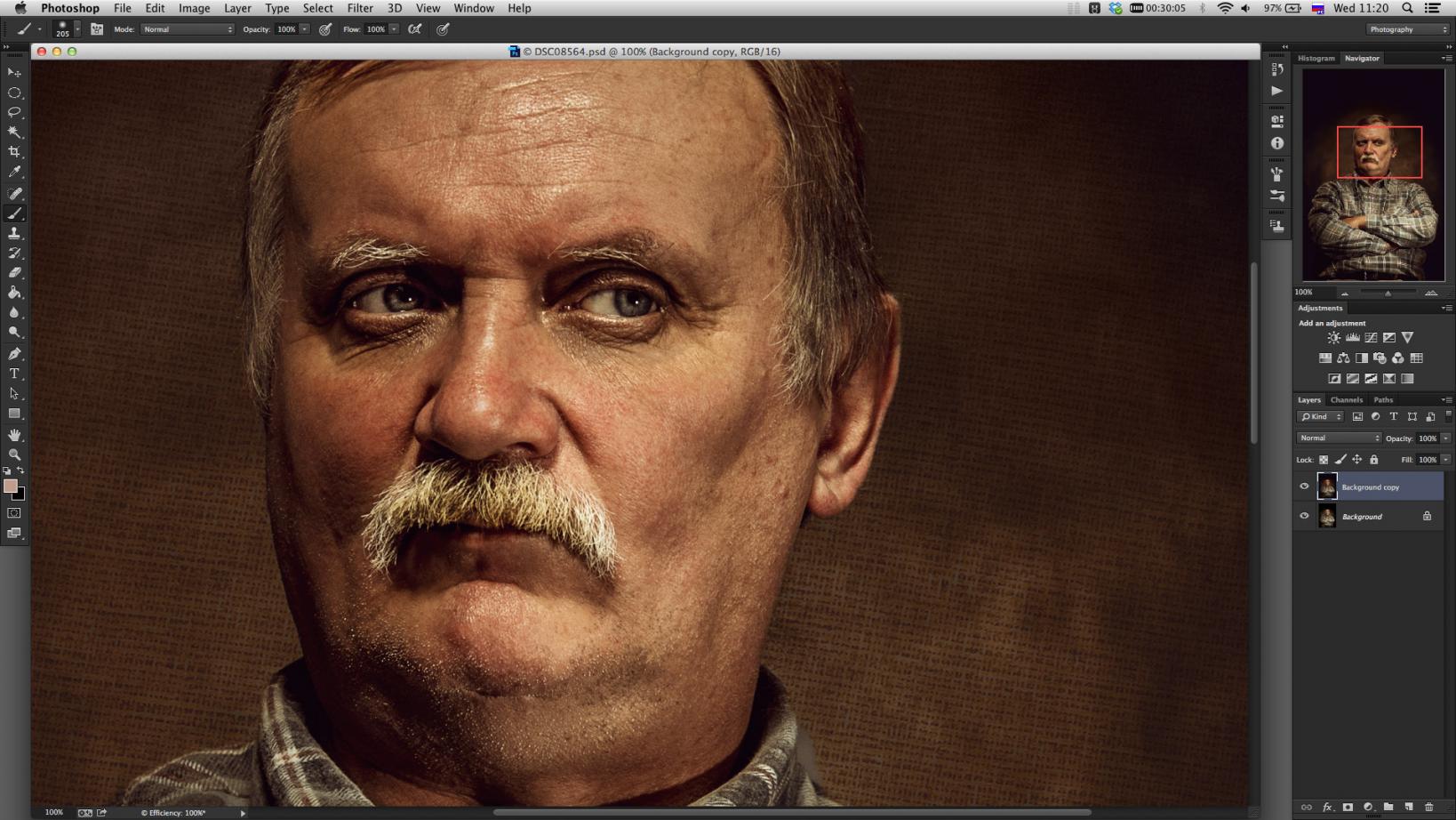Activate the Hand tool

tap(14, 435)
